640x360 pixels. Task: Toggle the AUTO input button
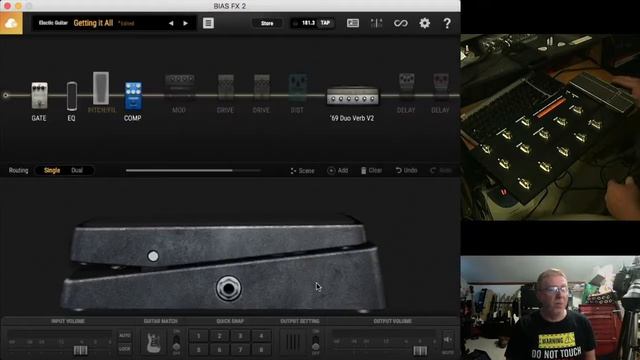coord(124,336)
